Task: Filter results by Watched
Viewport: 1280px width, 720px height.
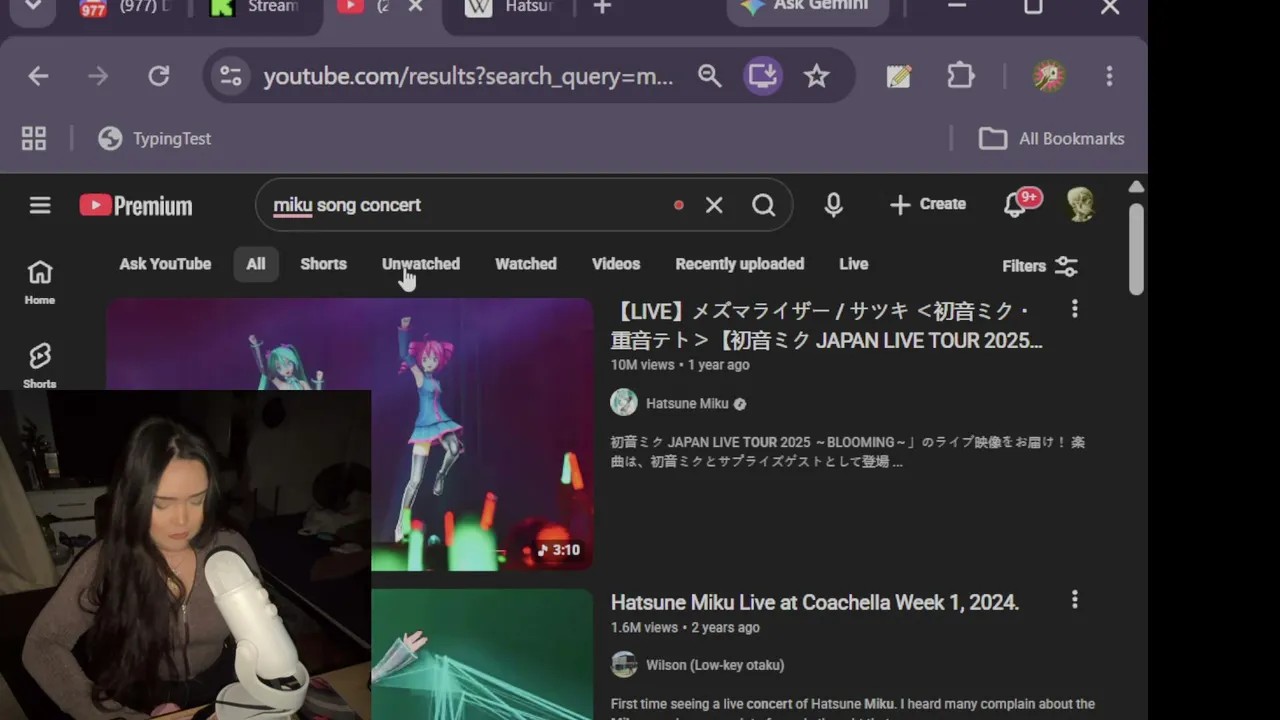Action: [x=526, y=264]
